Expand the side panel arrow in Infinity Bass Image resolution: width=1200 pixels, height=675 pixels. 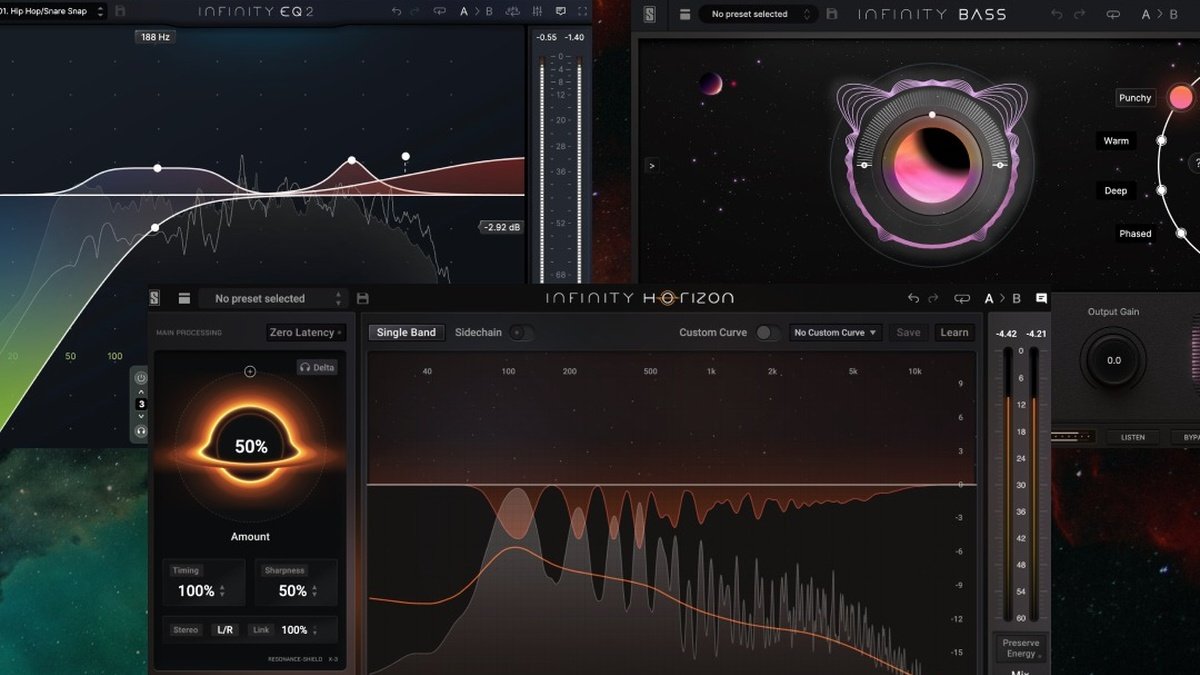point(652,165)
